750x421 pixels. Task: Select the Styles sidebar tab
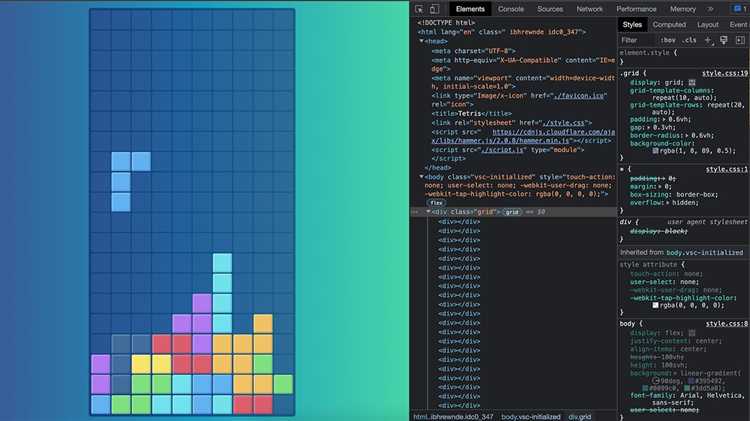632,24
